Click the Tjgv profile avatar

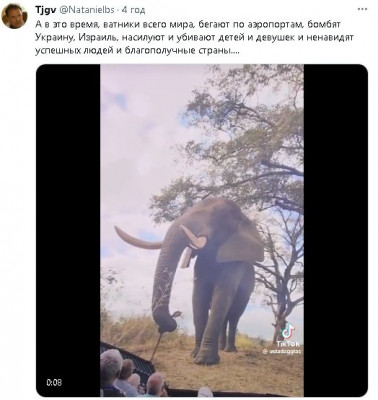14,16
